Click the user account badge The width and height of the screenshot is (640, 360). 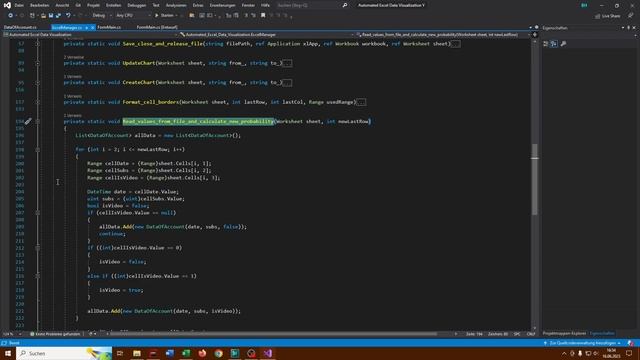584,5
